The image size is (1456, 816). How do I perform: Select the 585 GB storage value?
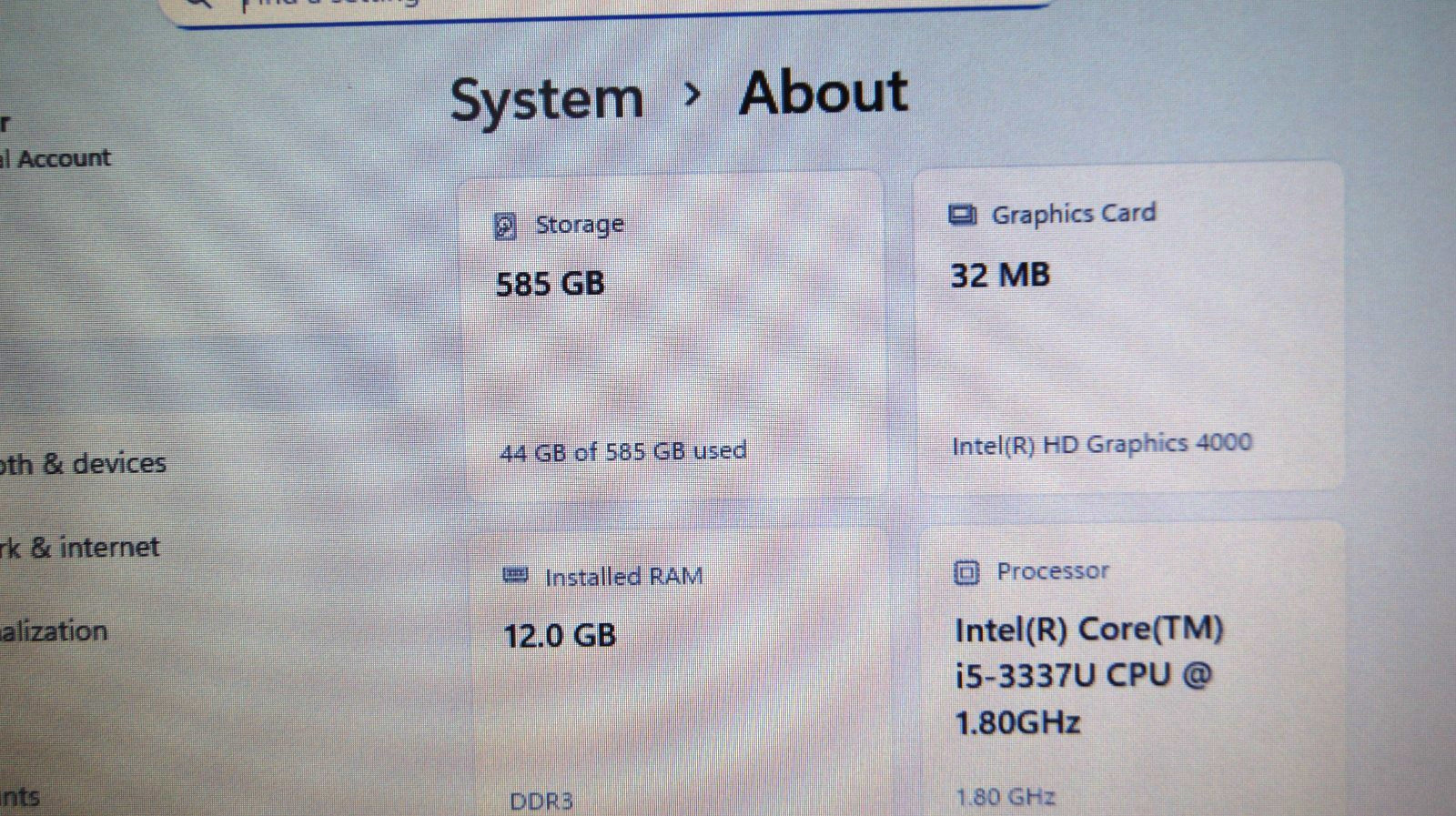pos(551,284)
